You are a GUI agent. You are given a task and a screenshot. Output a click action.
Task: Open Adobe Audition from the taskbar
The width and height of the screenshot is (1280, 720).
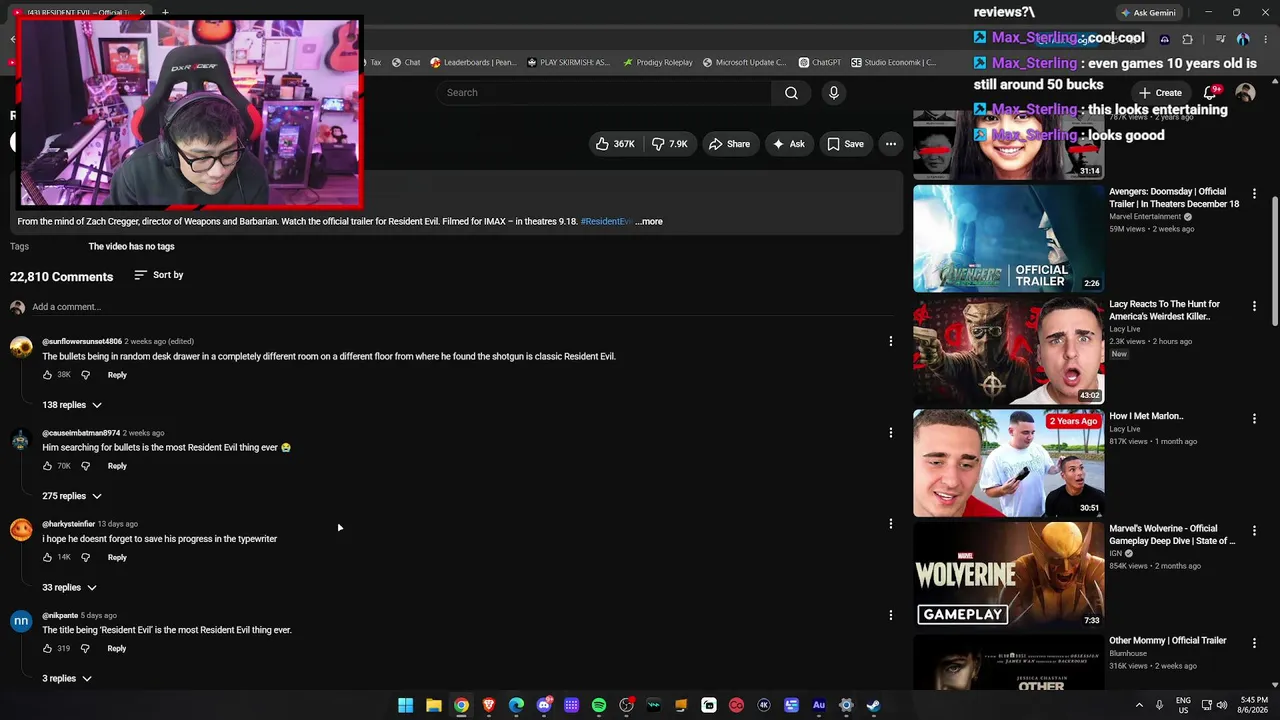pos(819,705)
